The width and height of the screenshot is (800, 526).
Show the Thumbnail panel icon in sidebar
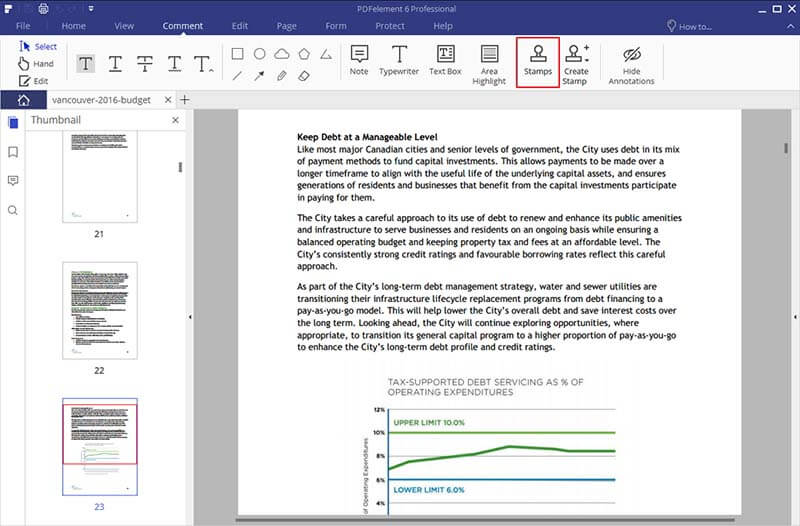coord(13,122)
